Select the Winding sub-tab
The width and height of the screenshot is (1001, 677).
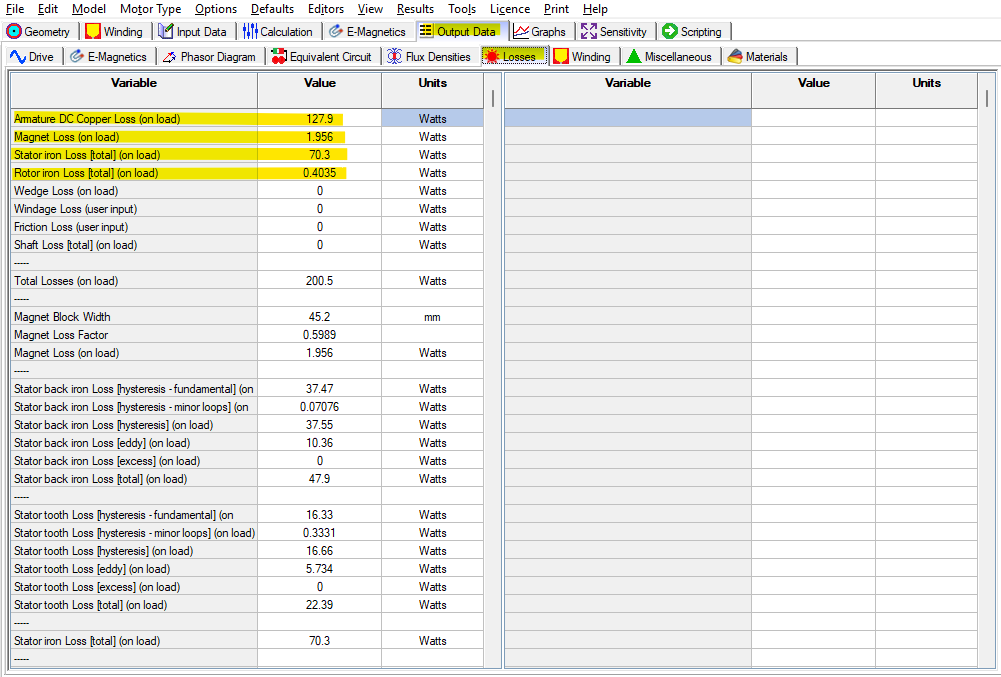(x=583, y=56)
